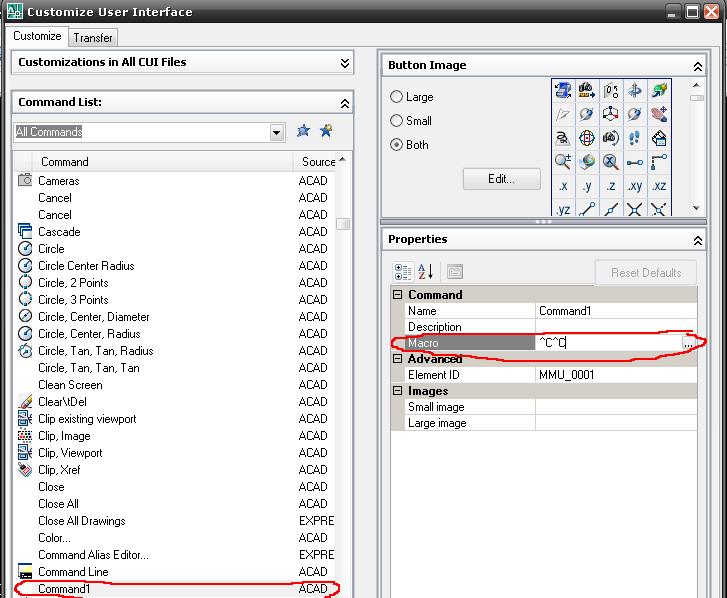Click the Reset Defaults button
The height and width of the screenshot is (598, 727).
click(645, 273)
